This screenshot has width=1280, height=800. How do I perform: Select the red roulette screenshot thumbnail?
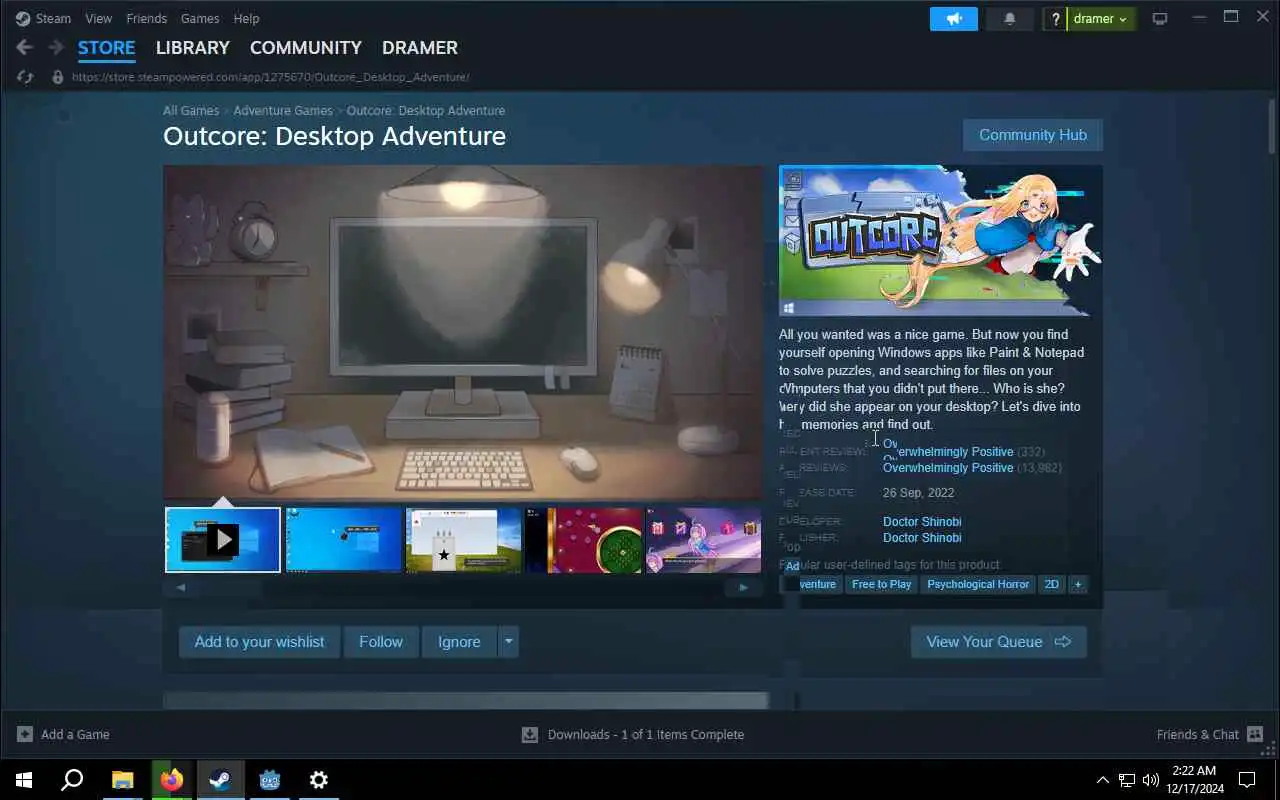tap(583, 540)
